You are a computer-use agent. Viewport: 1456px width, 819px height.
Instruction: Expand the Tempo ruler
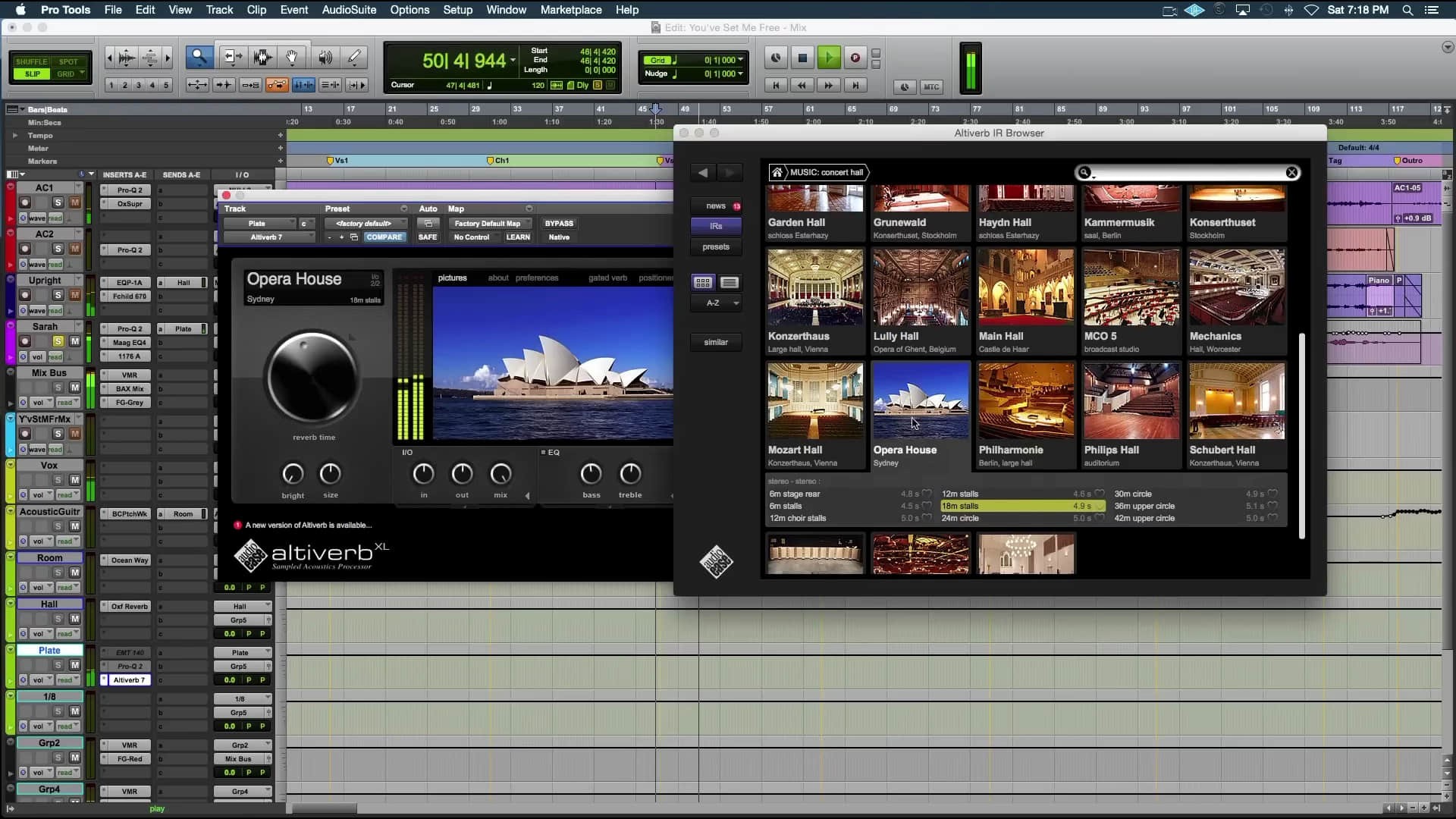click(15, 135)
